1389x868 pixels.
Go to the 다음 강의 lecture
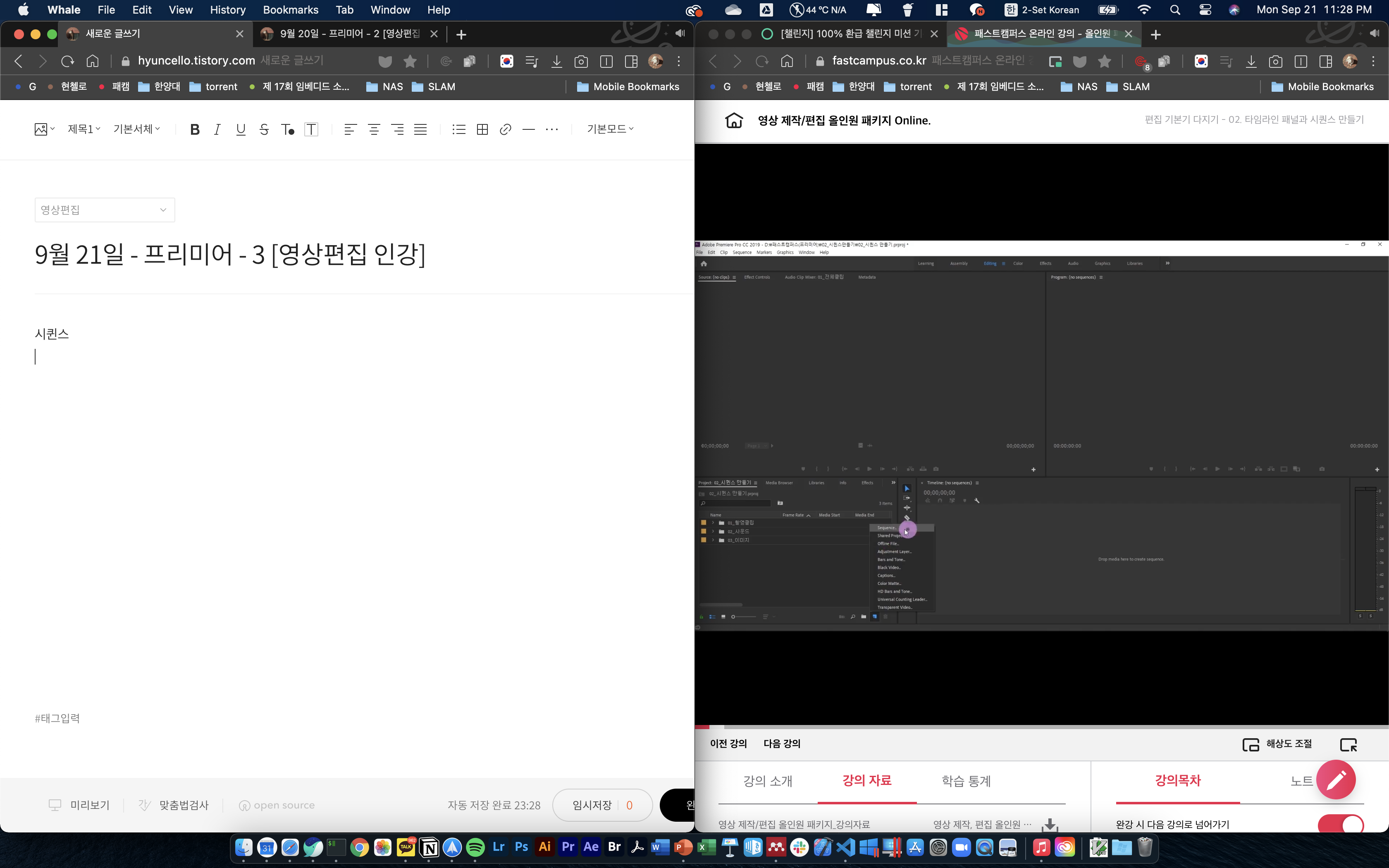pos(782,744)
